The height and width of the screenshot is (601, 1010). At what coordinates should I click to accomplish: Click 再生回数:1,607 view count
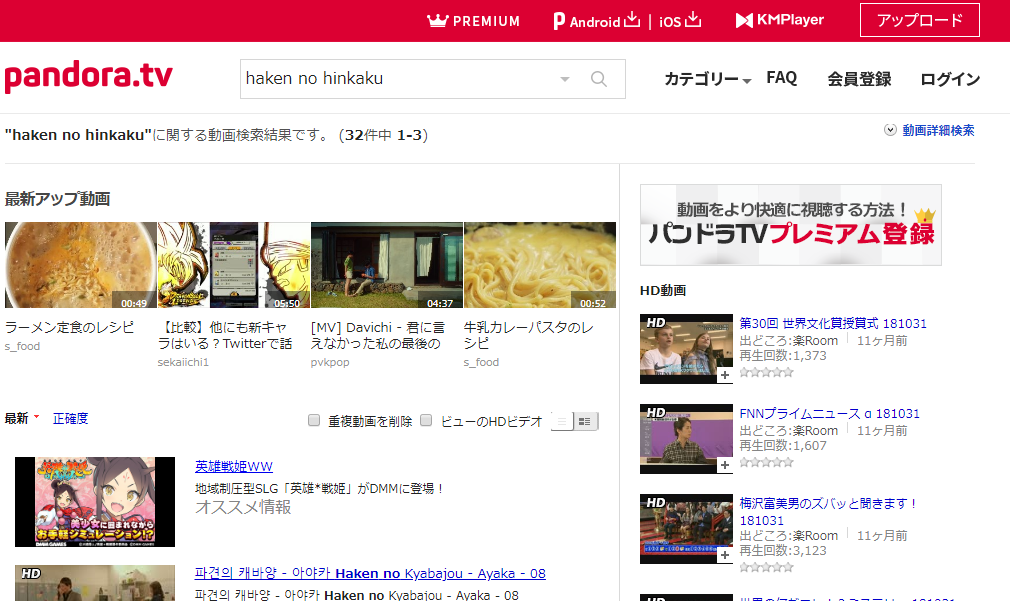coord(783,446)
